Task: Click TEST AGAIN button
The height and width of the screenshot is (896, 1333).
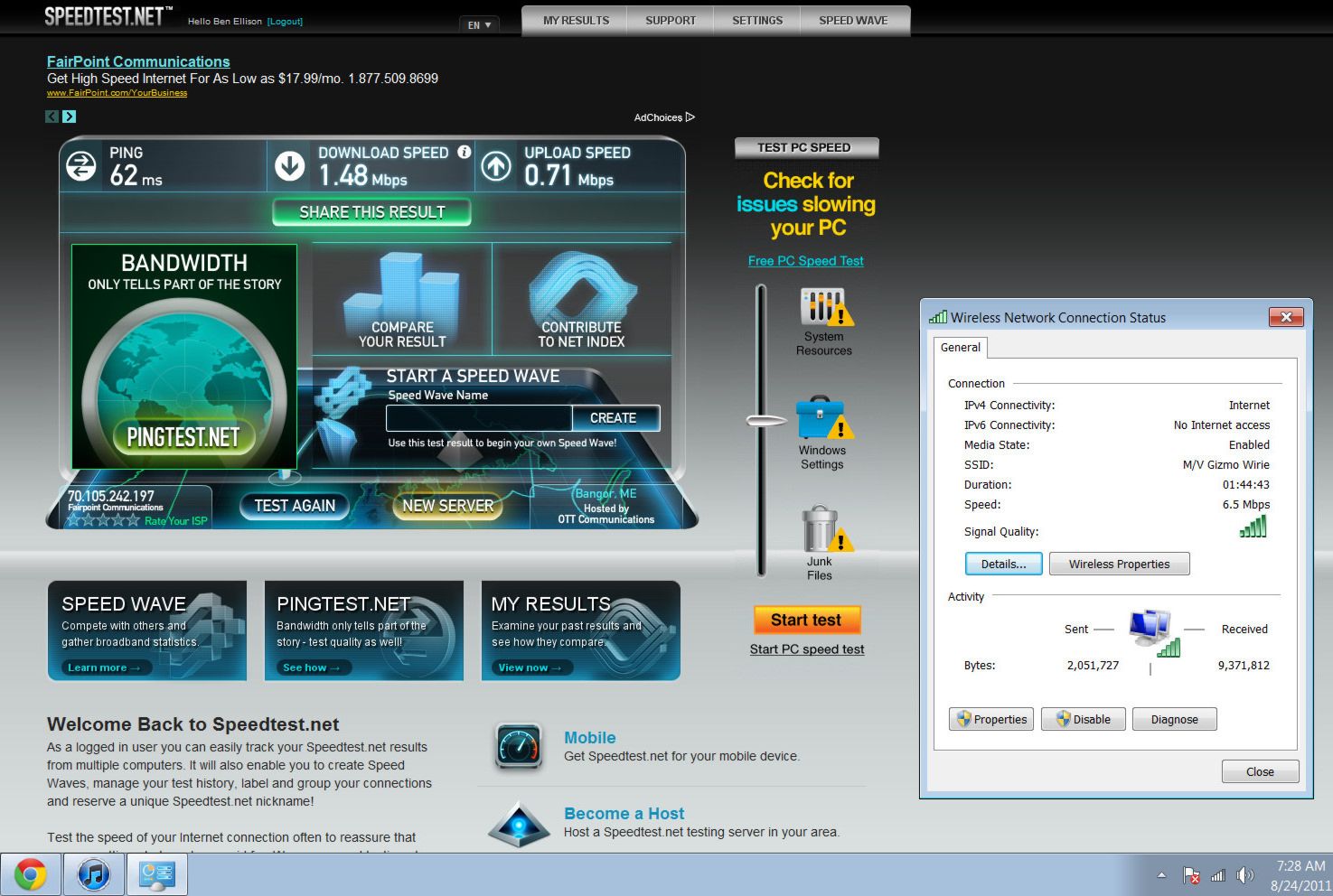Action: 295,506
